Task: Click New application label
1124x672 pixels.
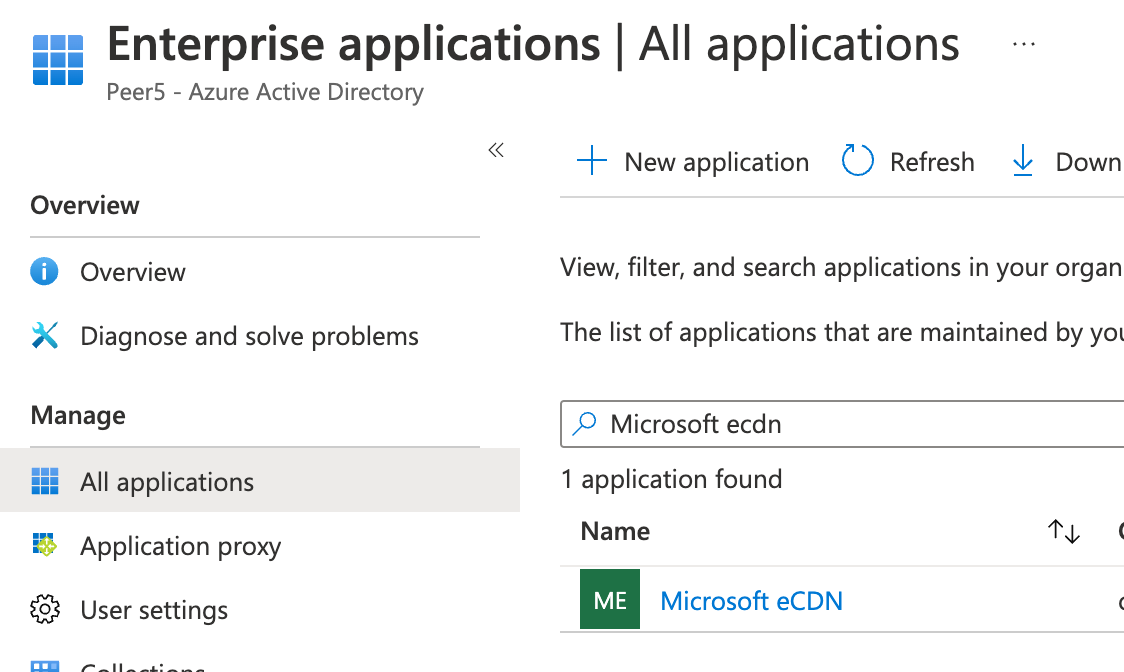Action: coord(716,162)
